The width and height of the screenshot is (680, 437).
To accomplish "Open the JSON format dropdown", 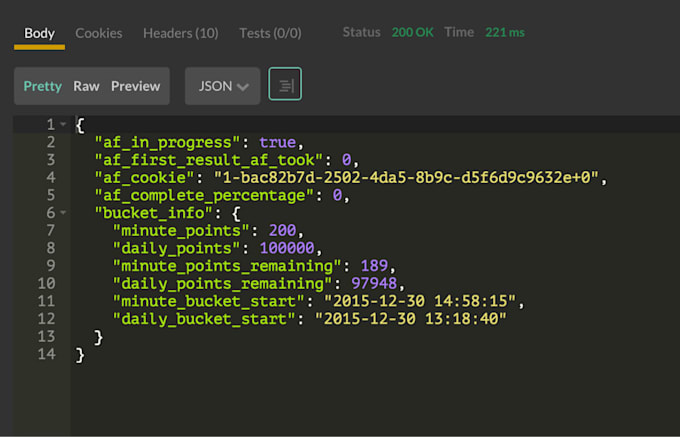I will (222, 86).
